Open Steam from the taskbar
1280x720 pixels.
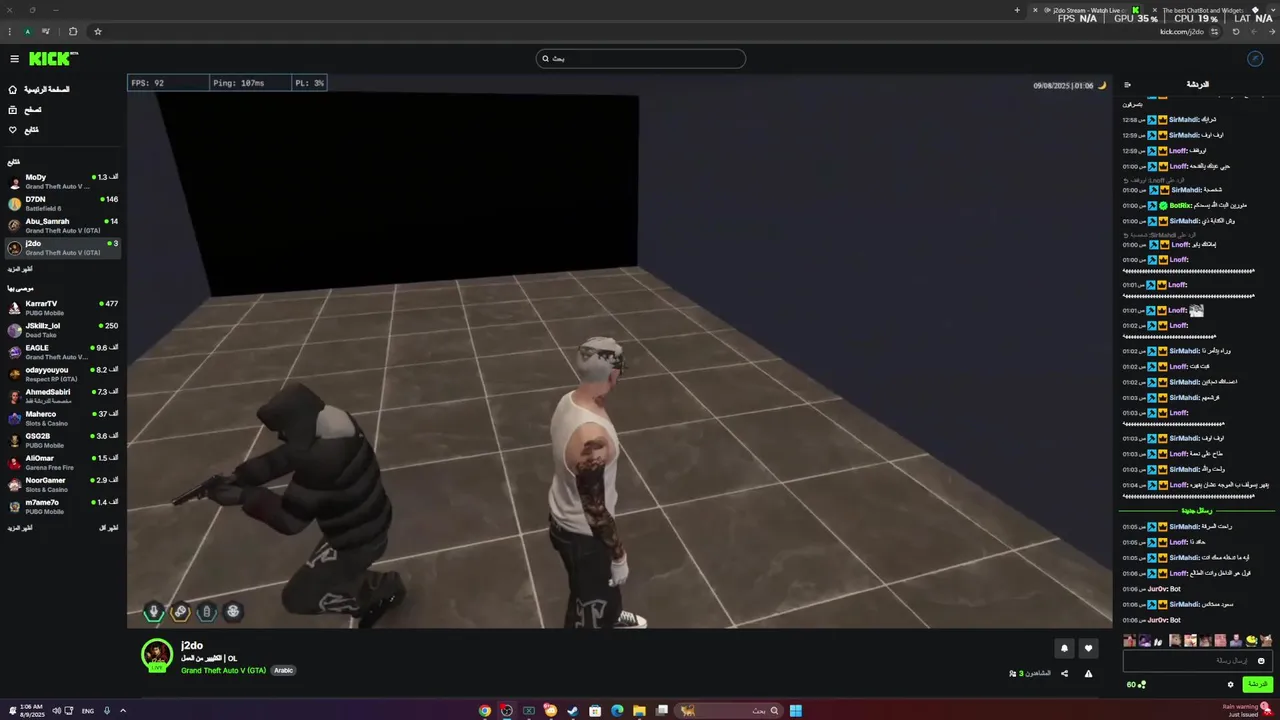coord(573,711)
